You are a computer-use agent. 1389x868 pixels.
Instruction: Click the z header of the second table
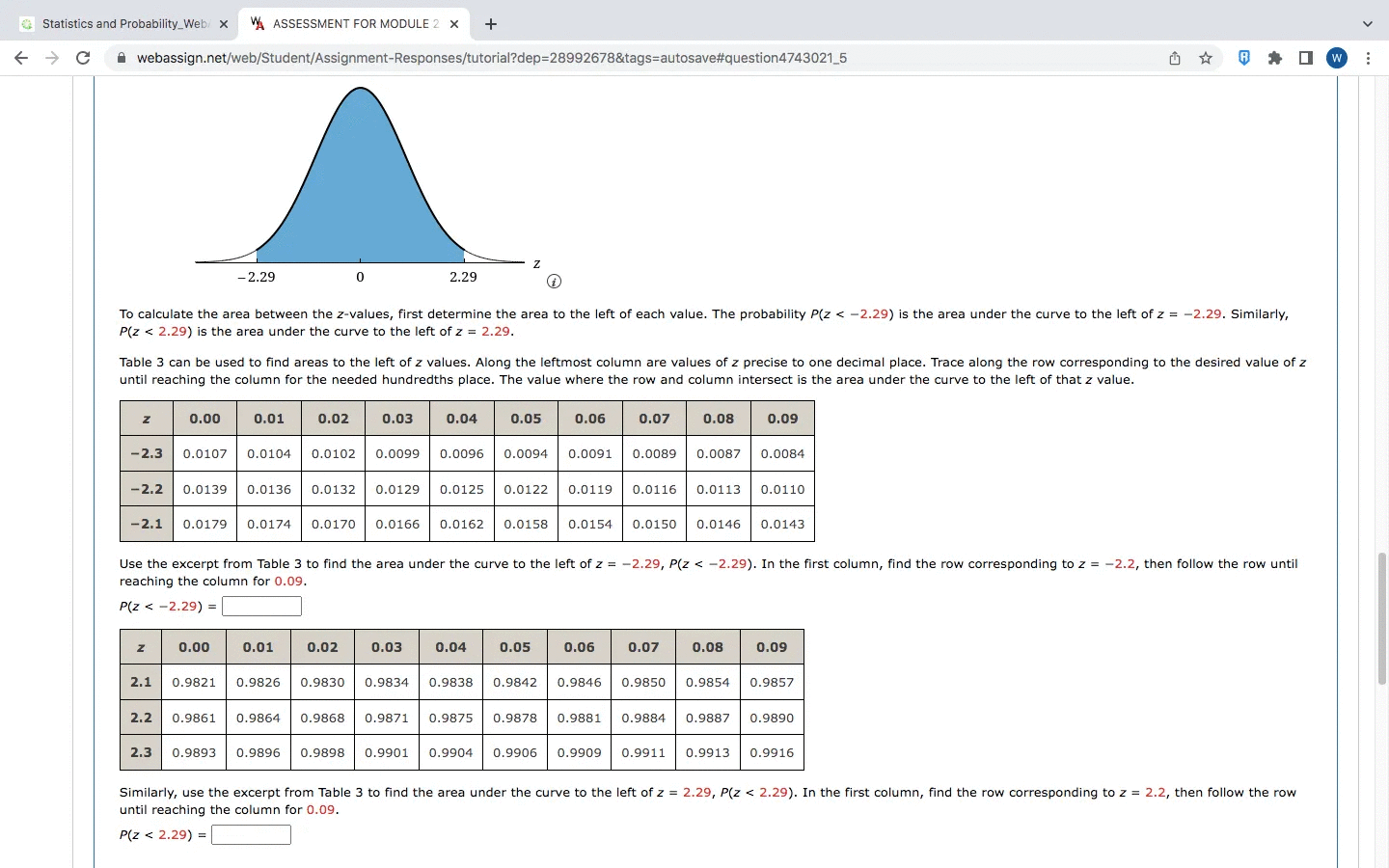tap(141, 647)
